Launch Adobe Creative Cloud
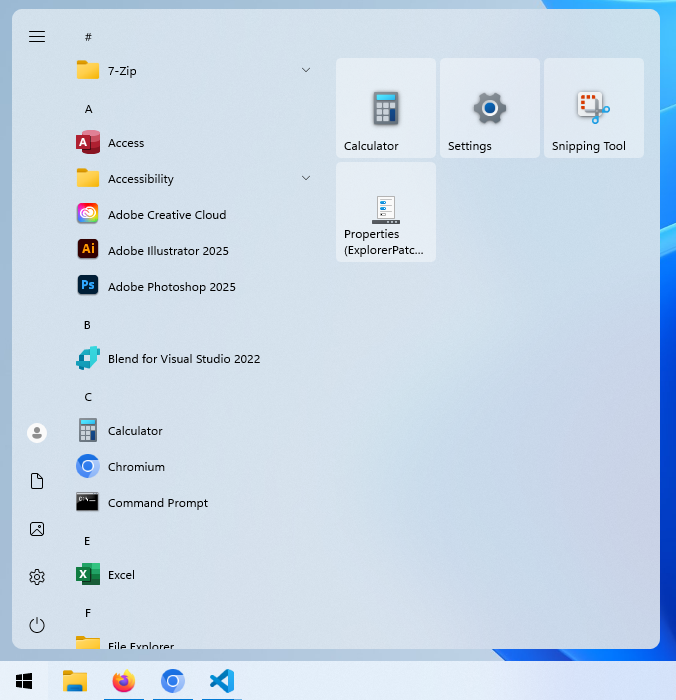 coord(194,215)
